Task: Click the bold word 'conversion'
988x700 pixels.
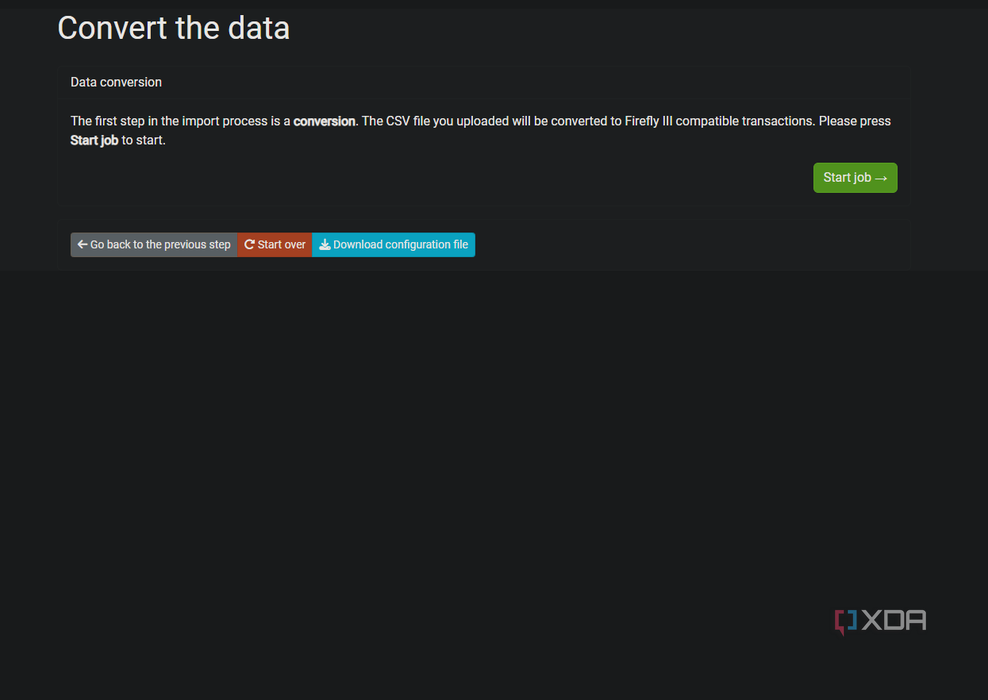Action: (325, 121)
